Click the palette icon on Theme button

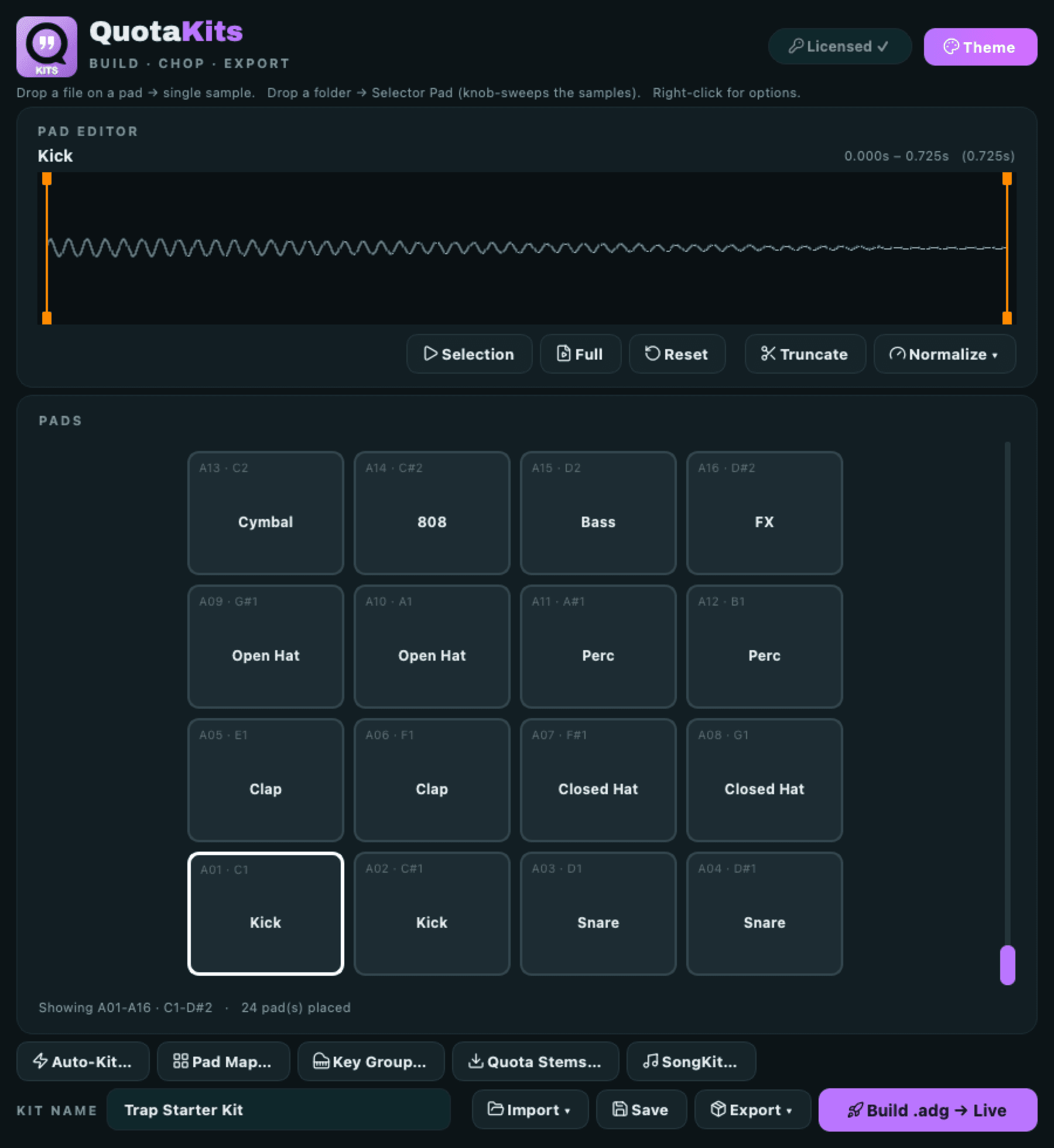(951, 47)
